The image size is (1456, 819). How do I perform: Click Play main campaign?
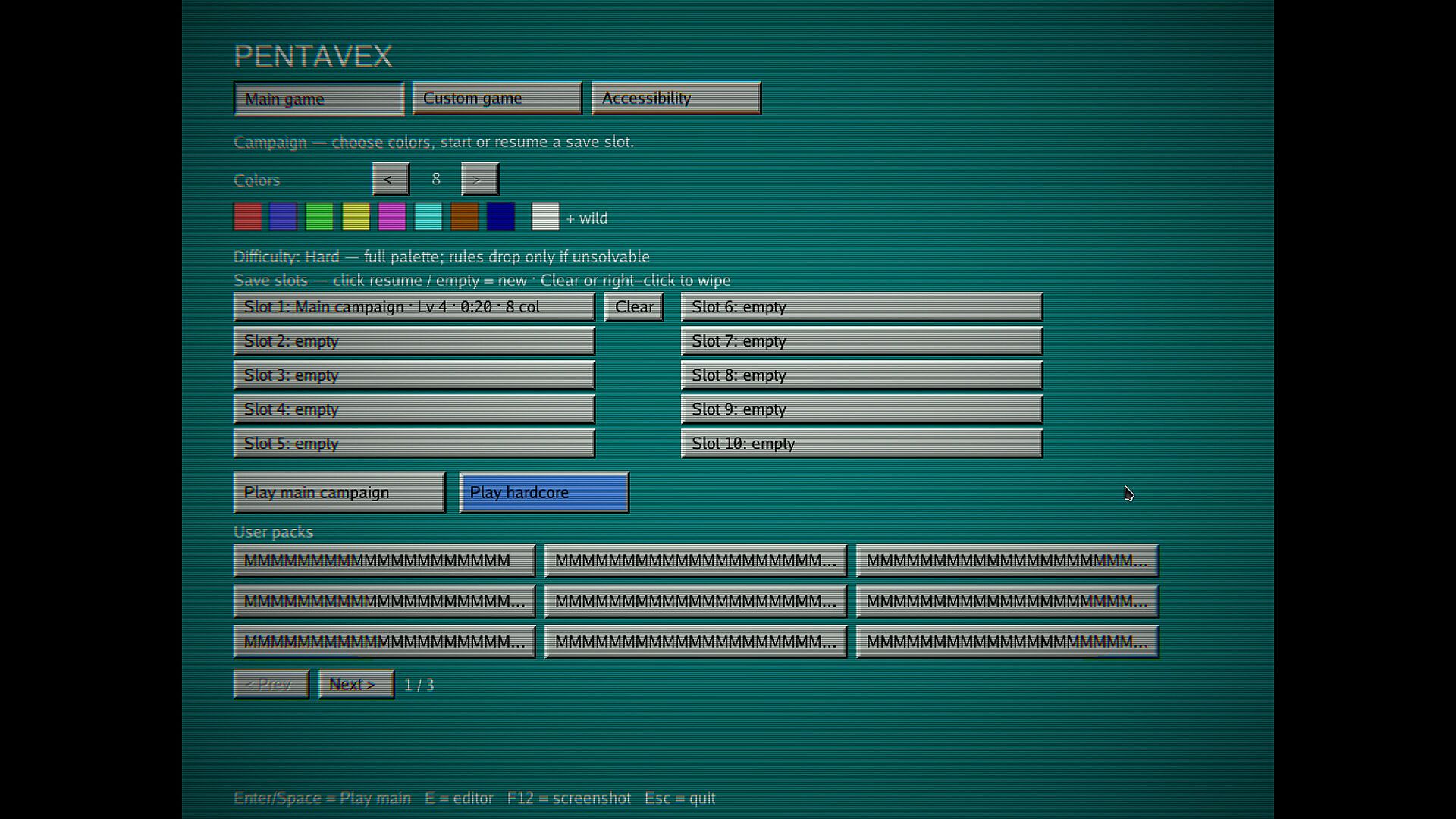click(x=339, y=493)
